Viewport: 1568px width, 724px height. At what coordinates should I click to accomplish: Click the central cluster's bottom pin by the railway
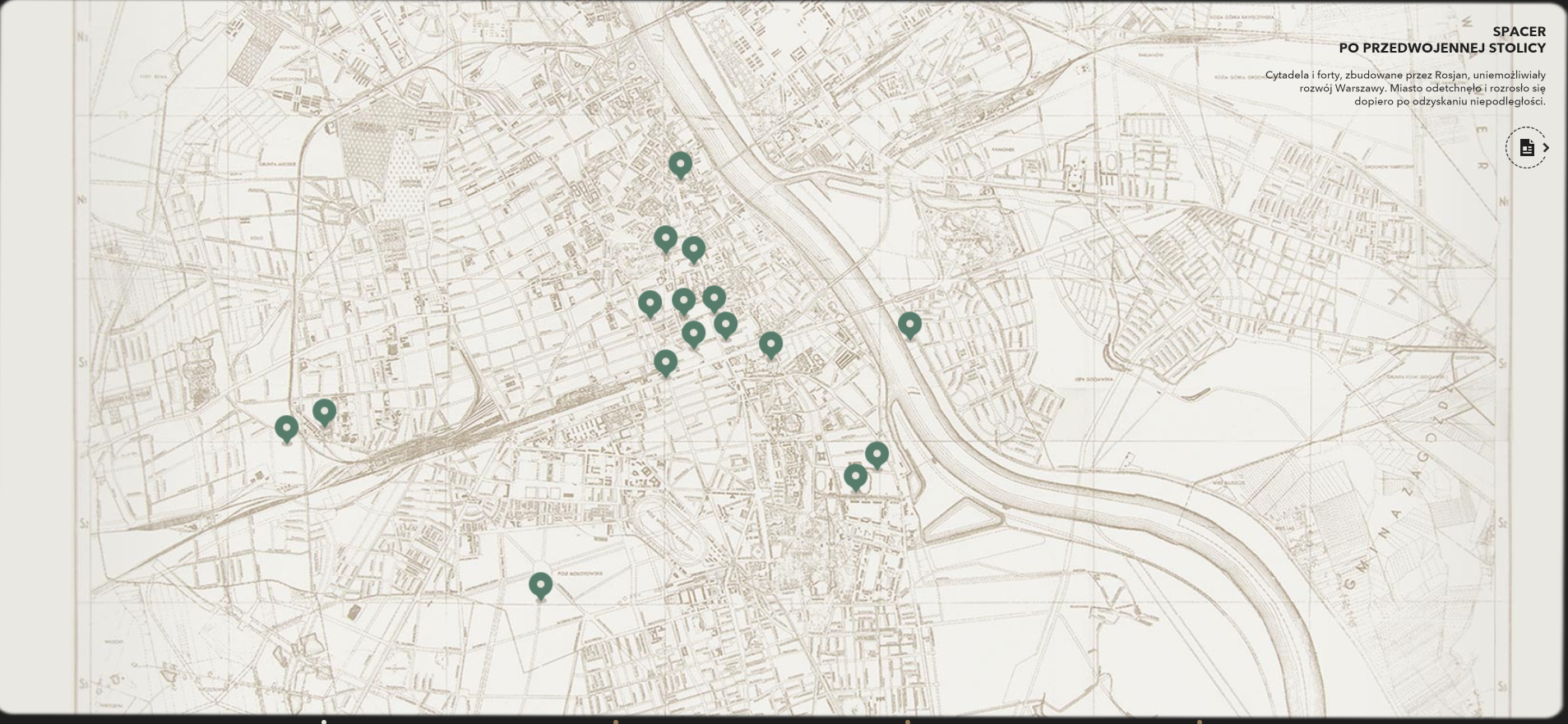(x=666, y=362)
